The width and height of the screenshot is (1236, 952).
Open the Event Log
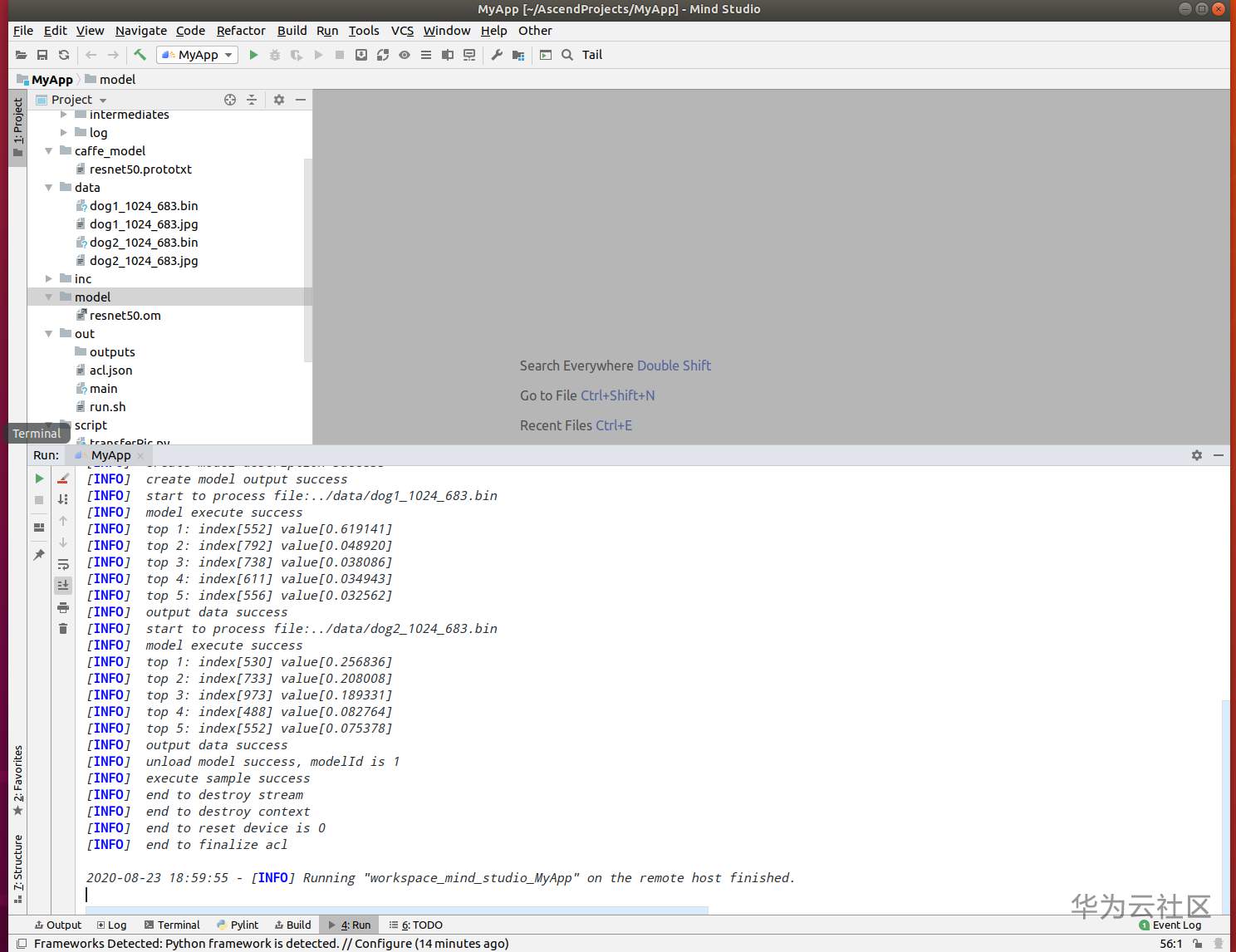pos(1170,925)
